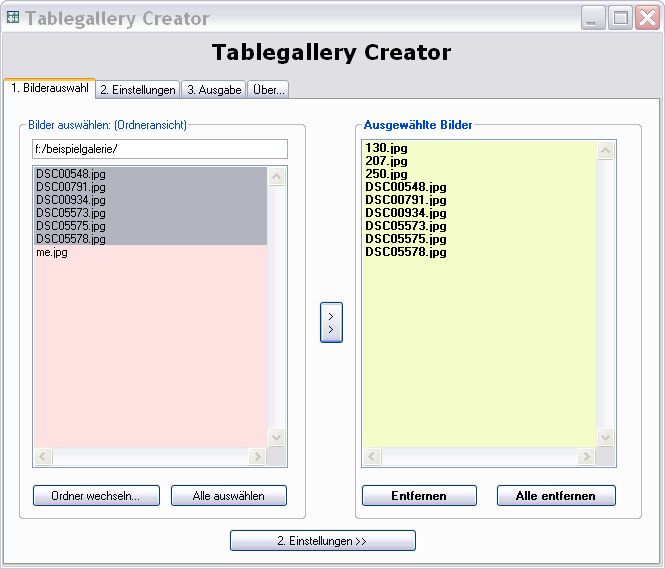Click the Alle auswählen button
The image size is (665, 569).
point(228,496)
